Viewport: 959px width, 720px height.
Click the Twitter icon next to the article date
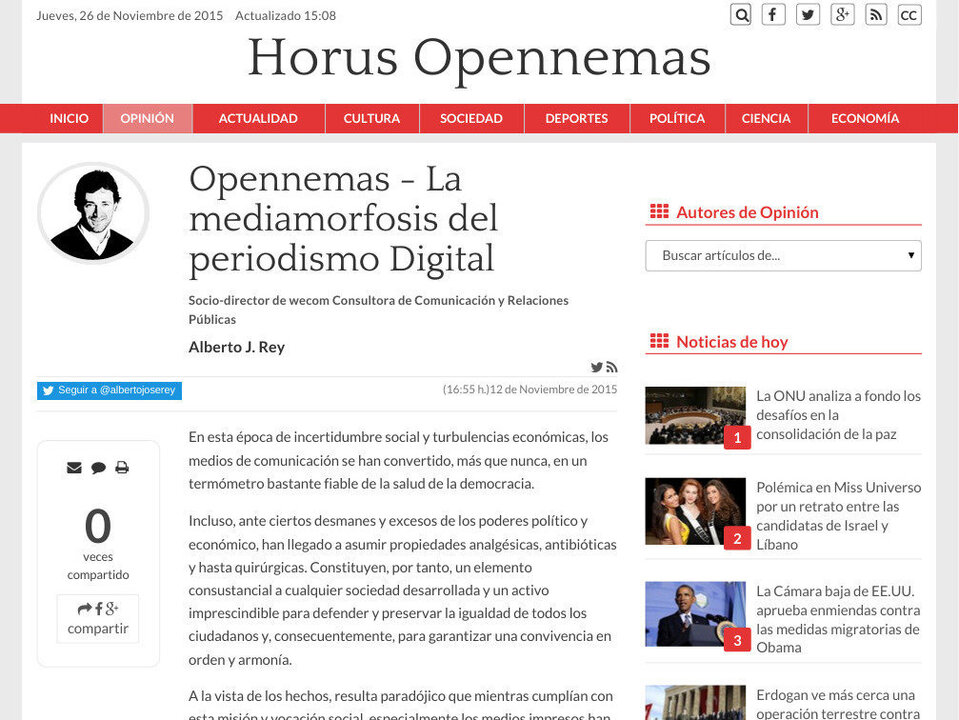[x=596, y=367]
